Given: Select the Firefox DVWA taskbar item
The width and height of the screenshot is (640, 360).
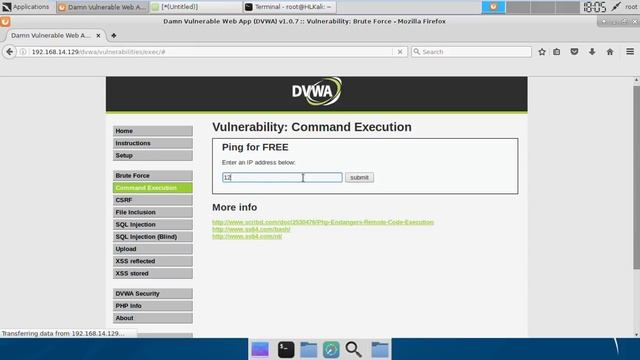Looking at the screenshot, I should pyautogui.click(x=102, y=7).
